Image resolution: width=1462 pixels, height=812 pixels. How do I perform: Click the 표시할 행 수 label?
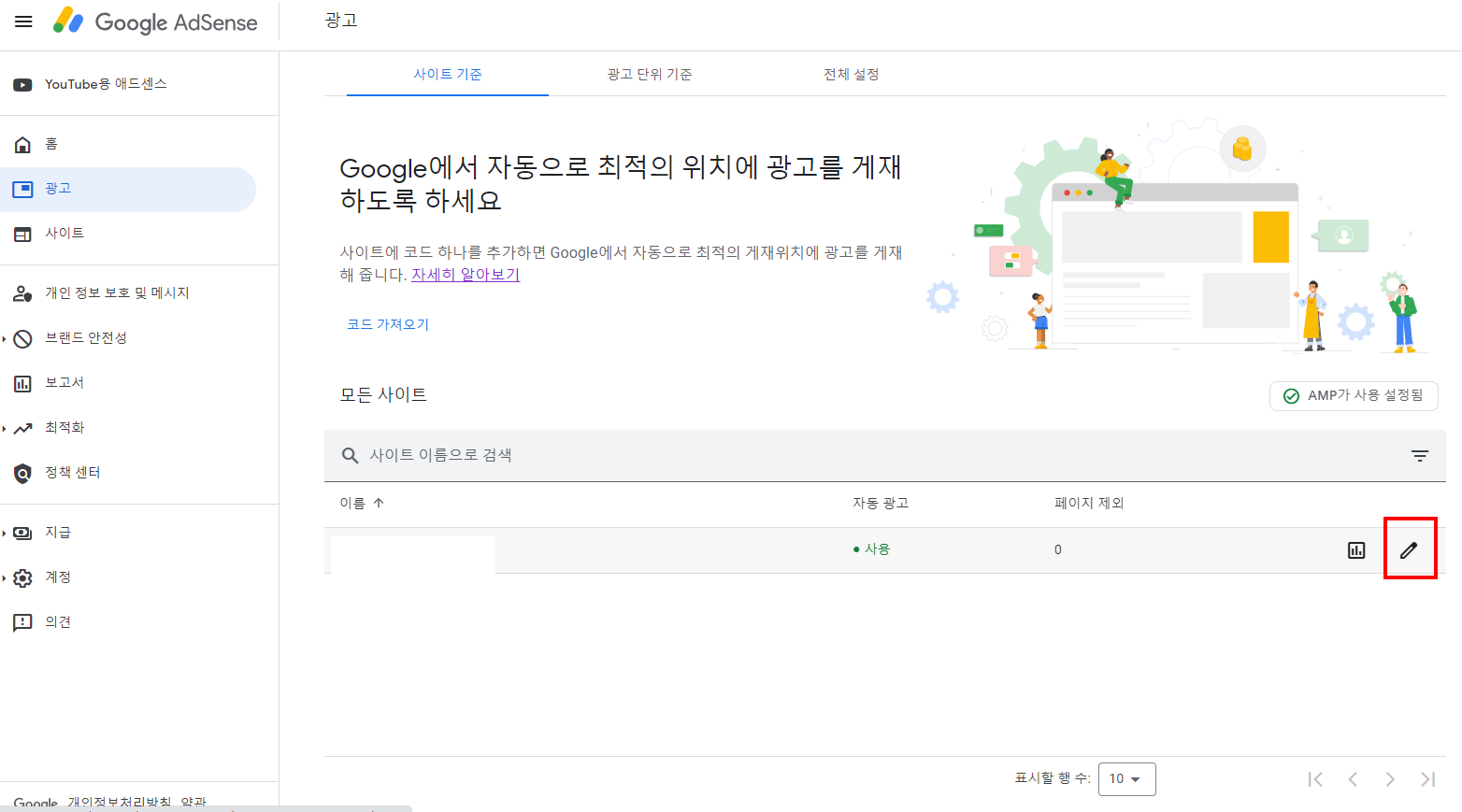coord(1053,778)
